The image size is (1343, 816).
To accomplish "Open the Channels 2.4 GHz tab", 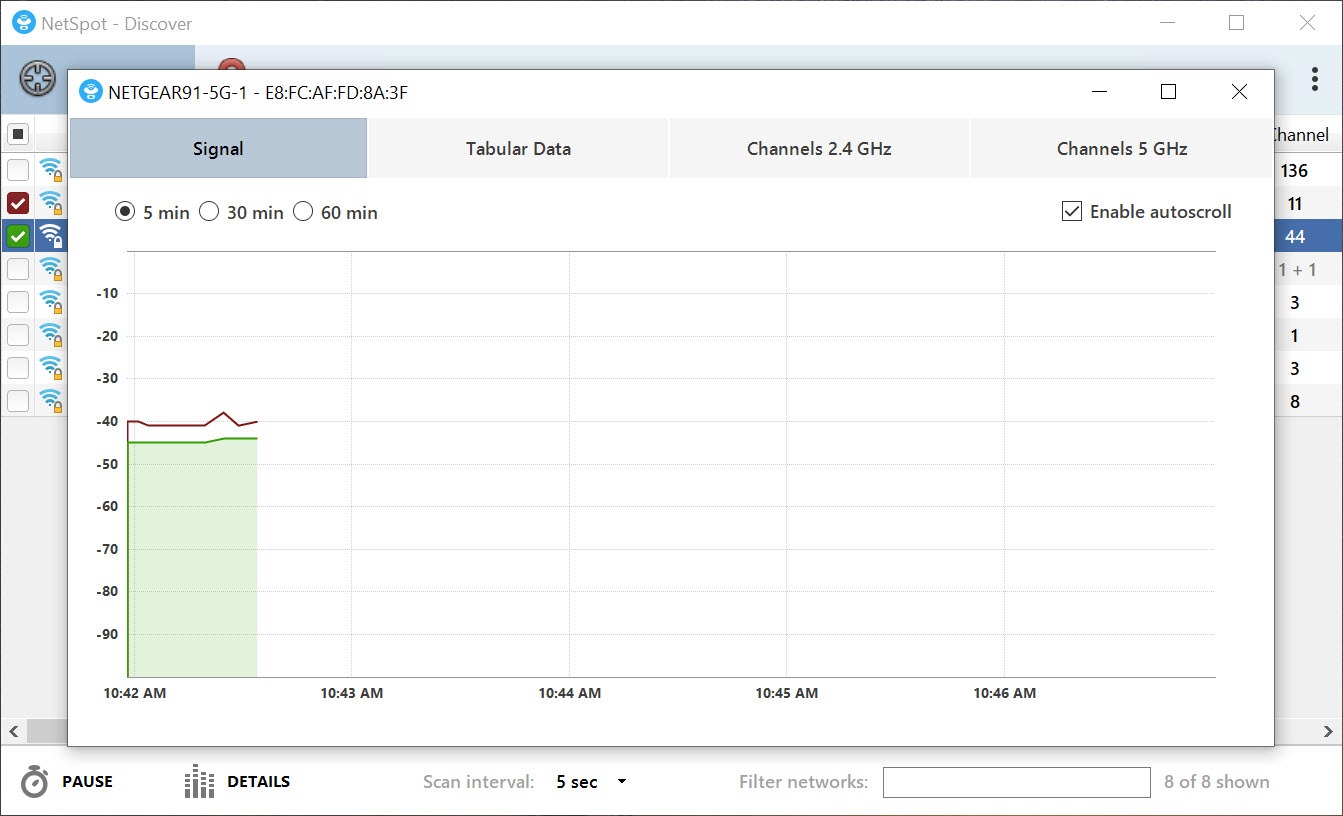I will [818, 149].
